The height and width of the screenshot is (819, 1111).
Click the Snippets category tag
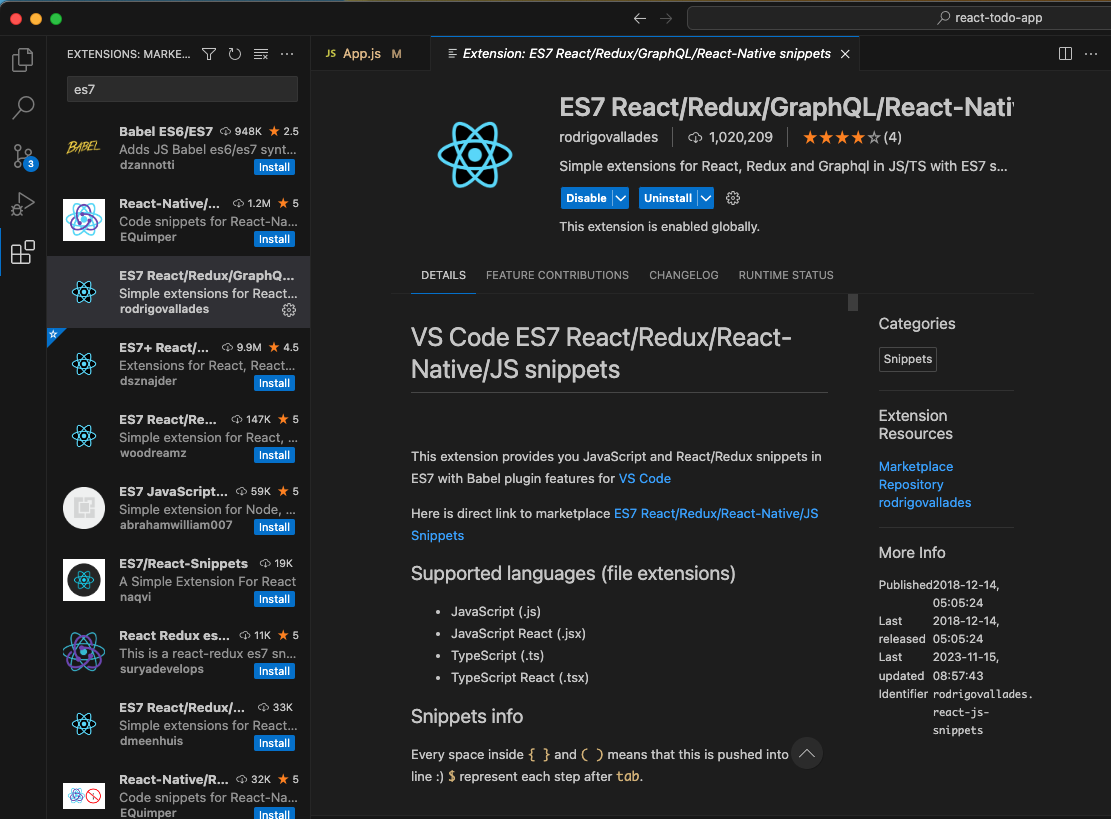point(908,359)
